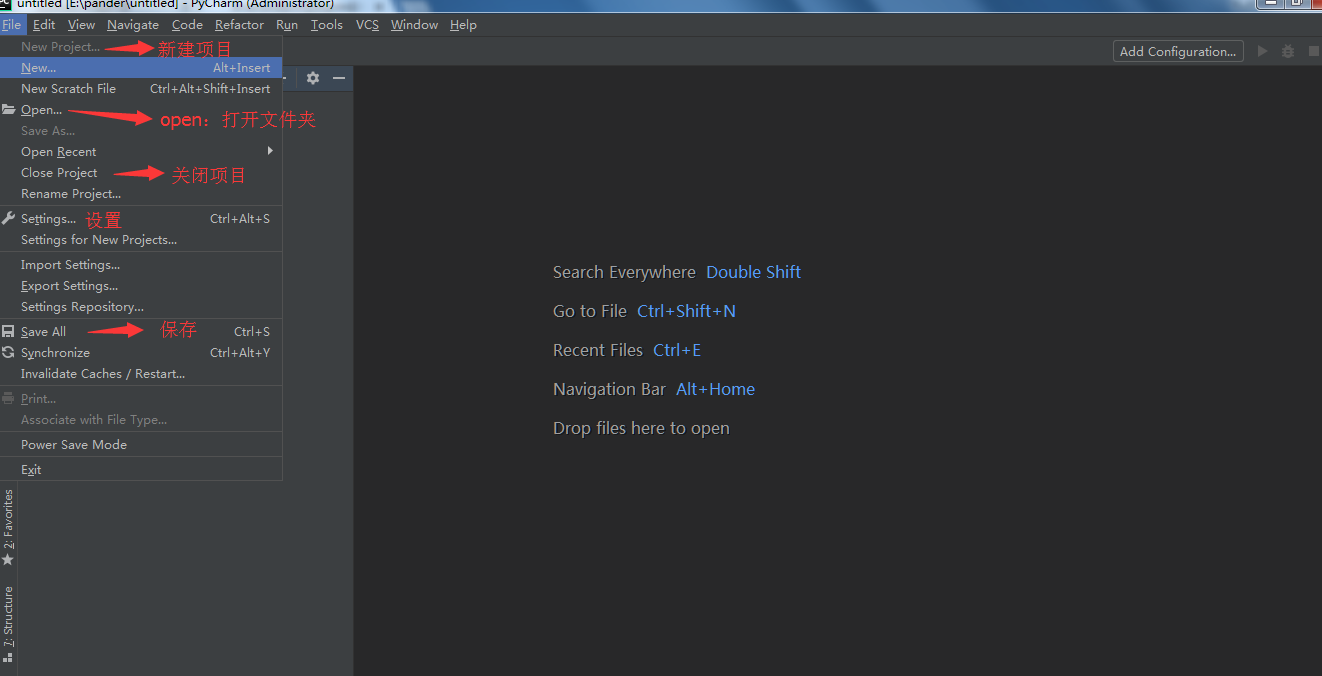Open the Navigate menu
Viewport: 1322px width, 676px height.
(x=133, y=24)
